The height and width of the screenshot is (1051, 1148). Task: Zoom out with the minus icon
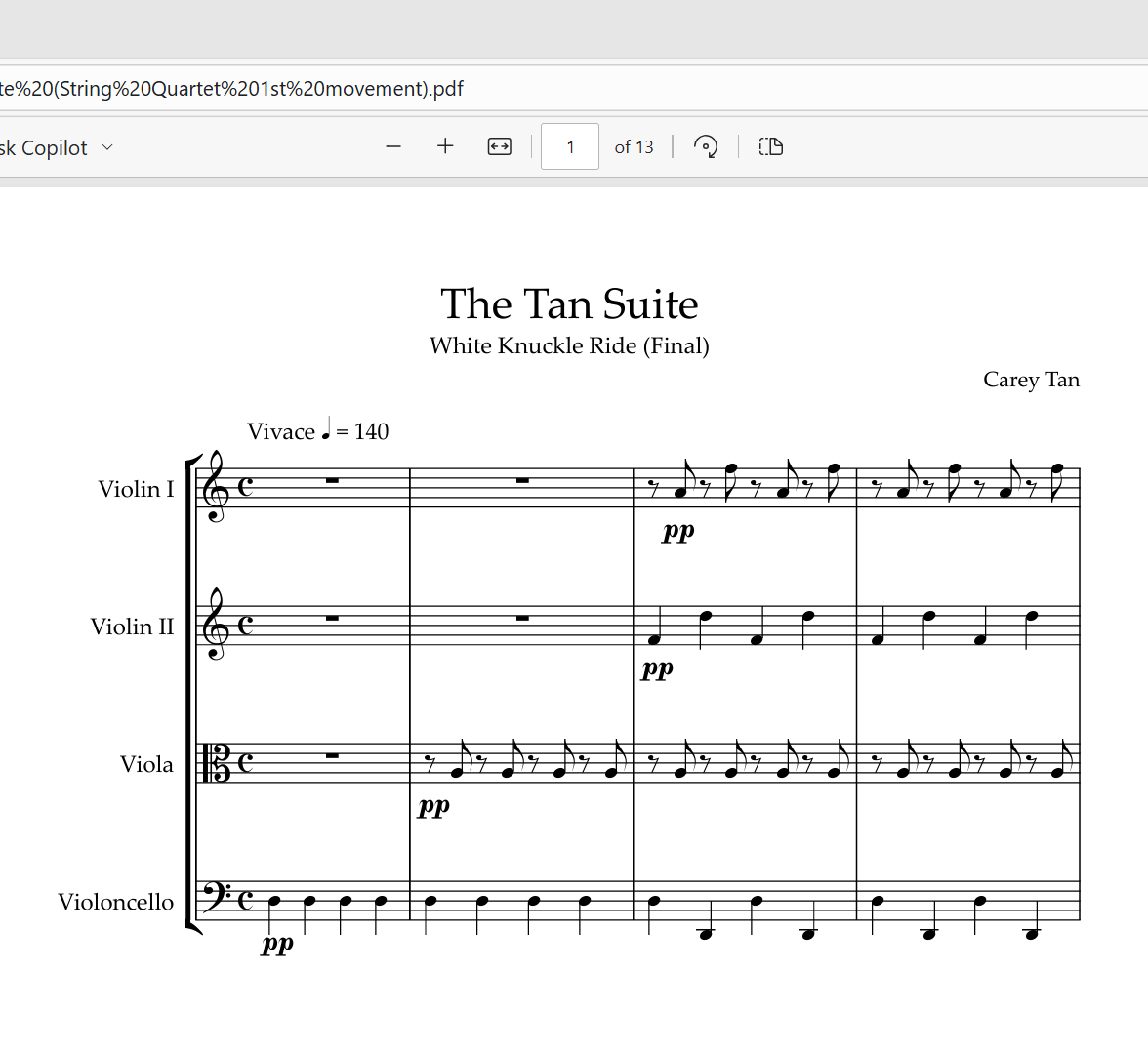[x=393, y=147]
